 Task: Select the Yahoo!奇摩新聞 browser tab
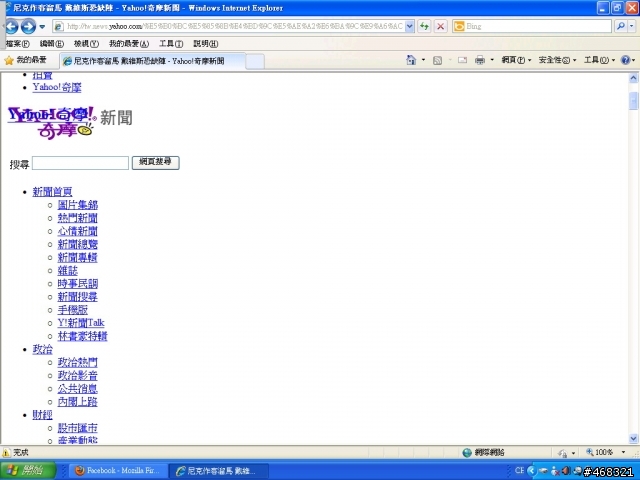click(153, 61)
